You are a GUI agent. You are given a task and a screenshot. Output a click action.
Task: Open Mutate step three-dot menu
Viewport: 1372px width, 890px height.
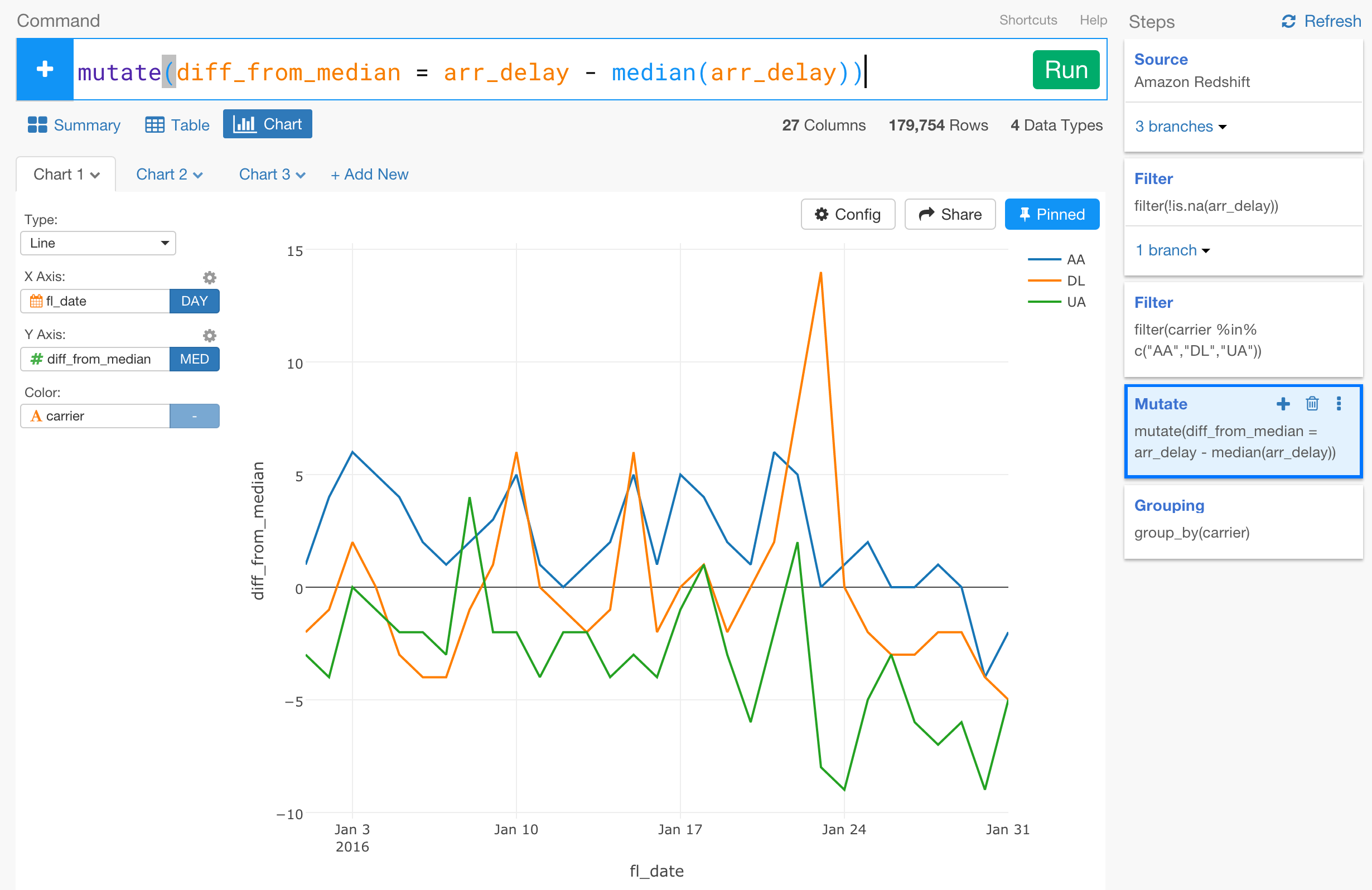pos(1339,404)
